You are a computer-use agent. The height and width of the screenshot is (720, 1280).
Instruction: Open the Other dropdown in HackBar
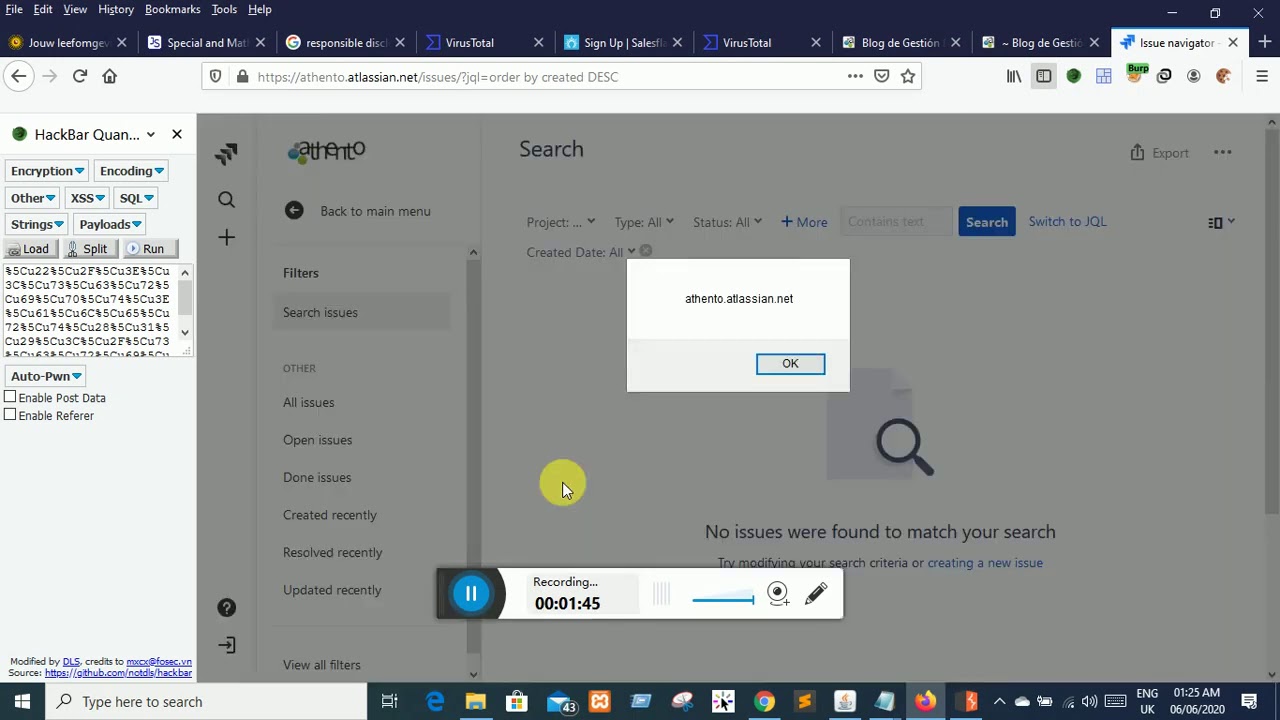pos(32,198)
